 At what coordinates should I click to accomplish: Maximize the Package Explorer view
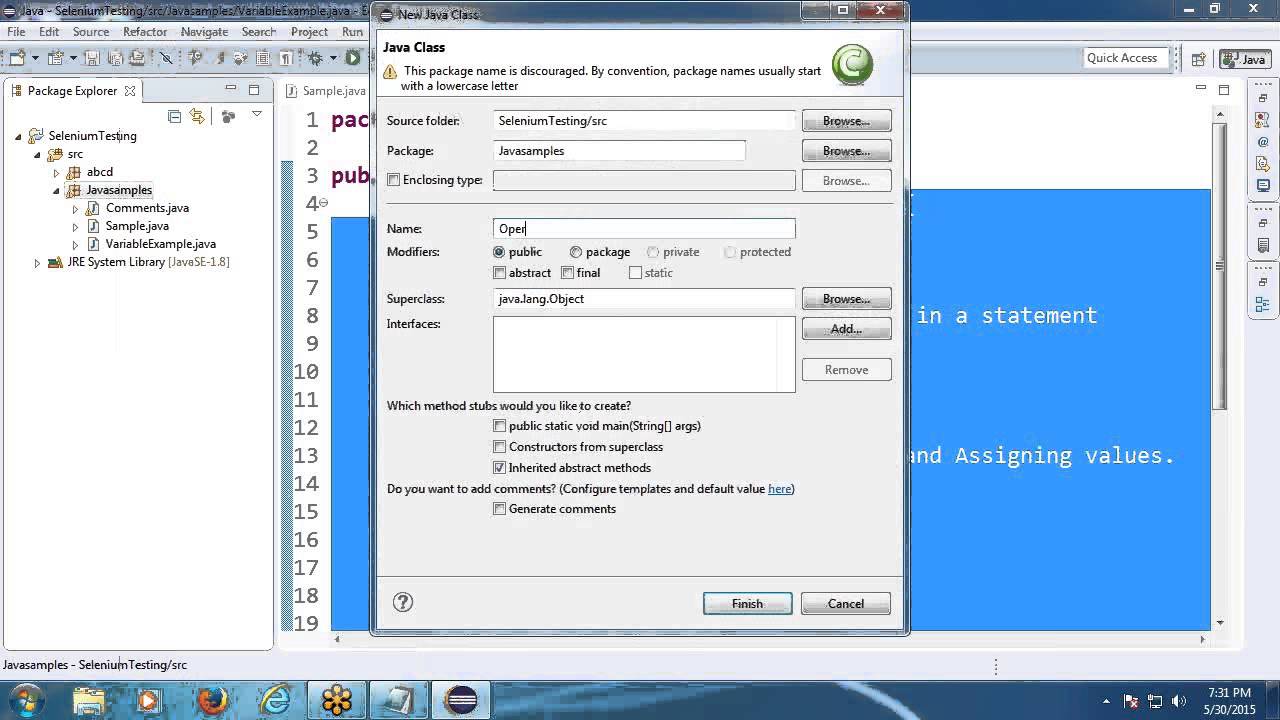(x=254, y=90)
